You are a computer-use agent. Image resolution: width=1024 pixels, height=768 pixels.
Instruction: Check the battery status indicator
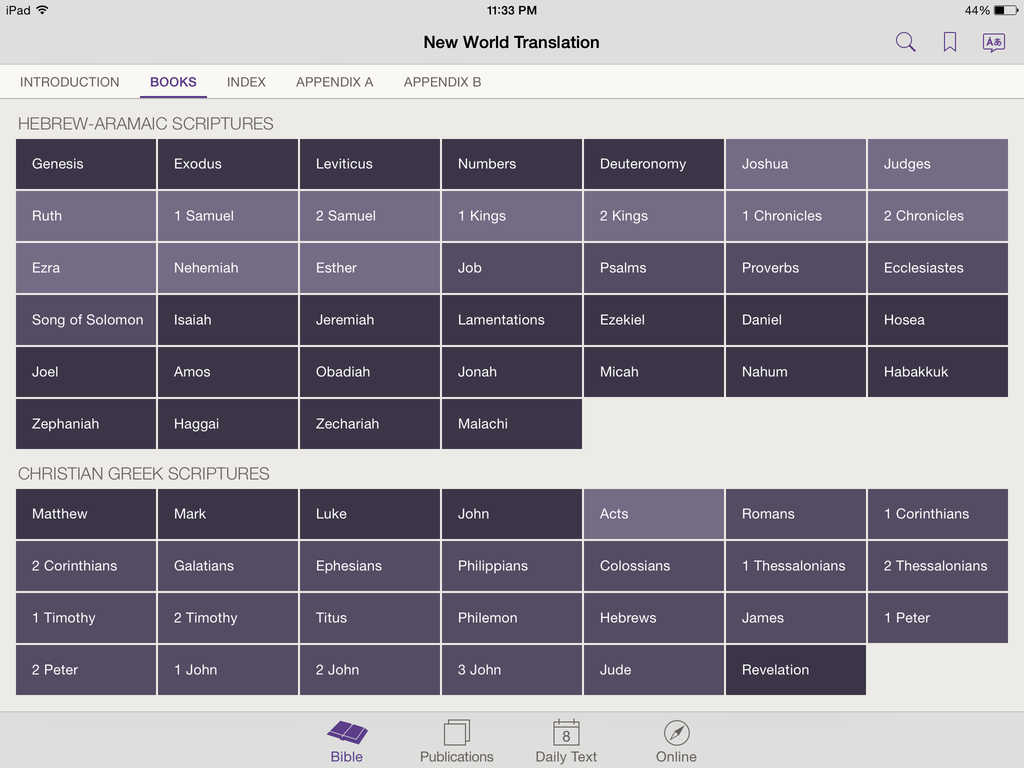[1006, 10]
